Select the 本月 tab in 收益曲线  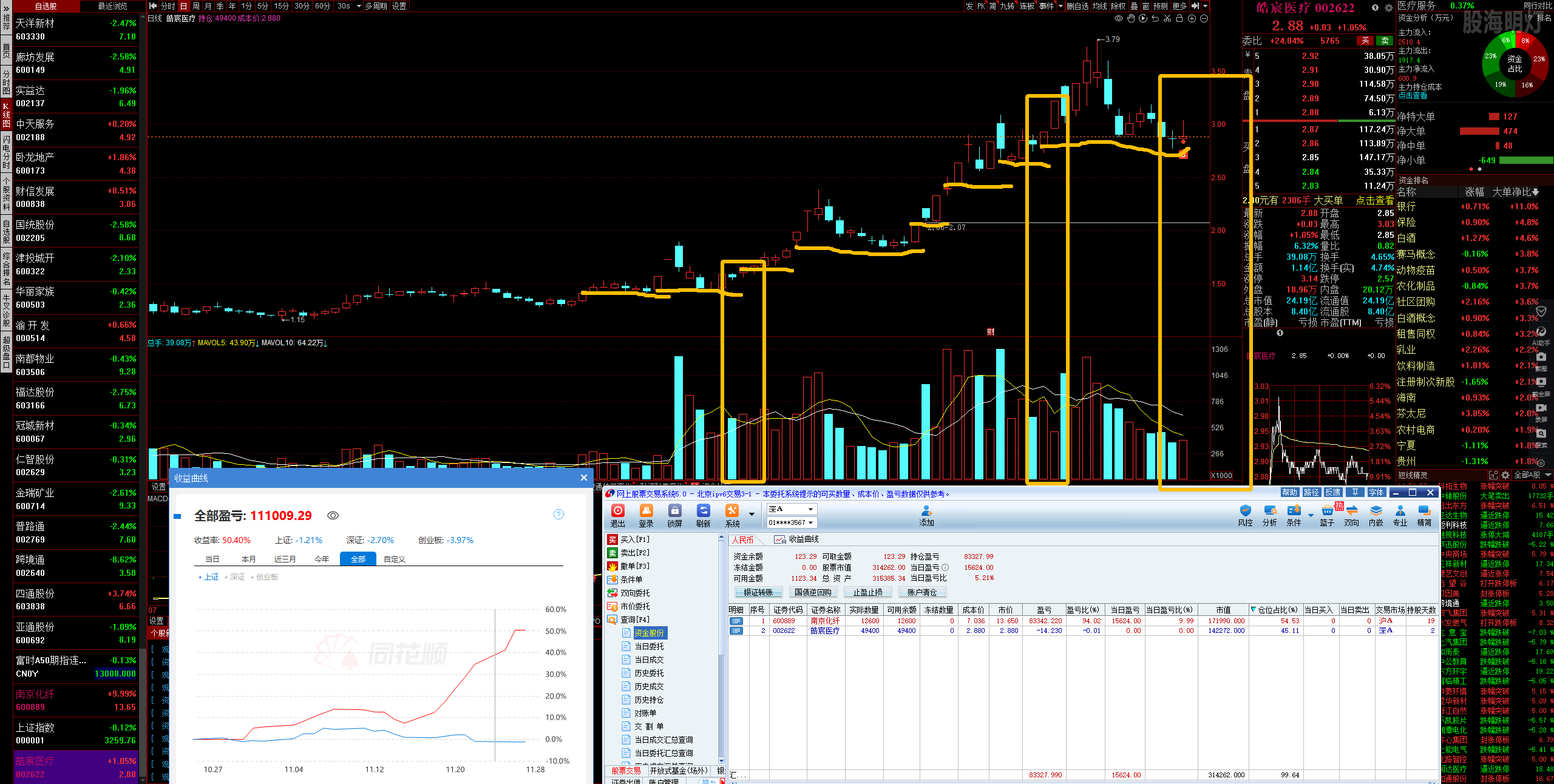pos(248,559)
